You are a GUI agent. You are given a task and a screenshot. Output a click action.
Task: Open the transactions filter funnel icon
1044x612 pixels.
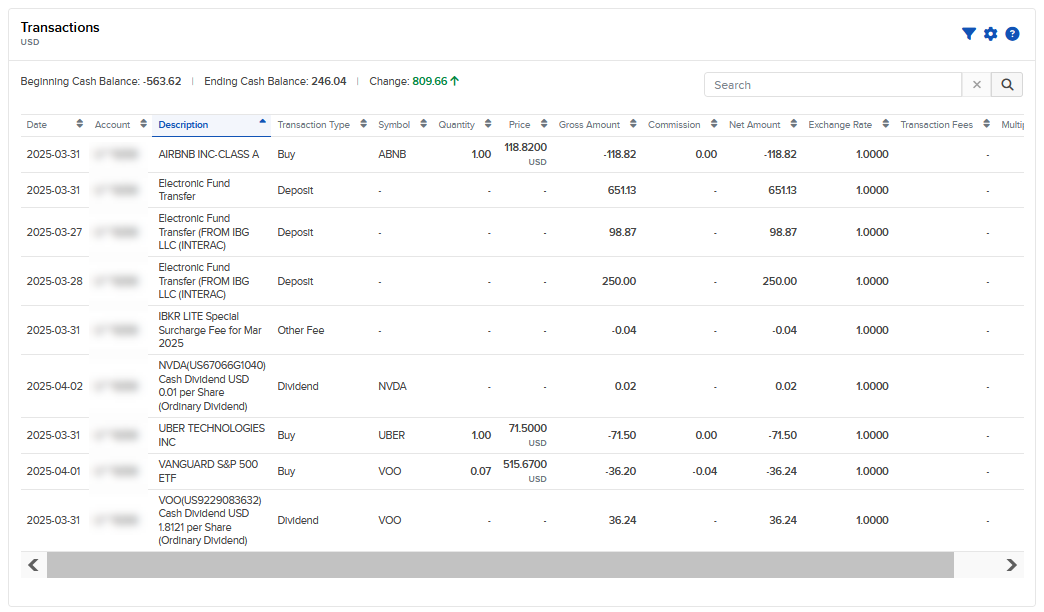[968, 33]
